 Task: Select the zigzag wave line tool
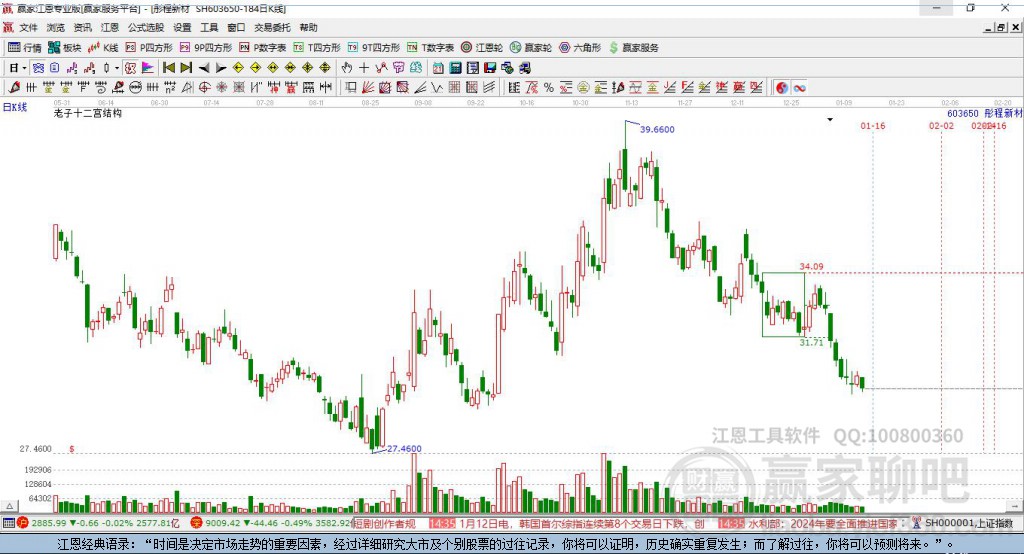[x=436, y=88]
